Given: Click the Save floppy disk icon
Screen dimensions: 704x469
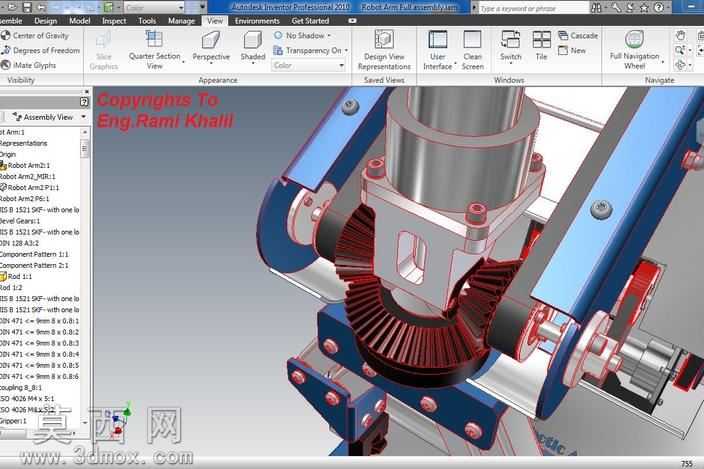Looking at the screenshot, I should tap(27, 7).
